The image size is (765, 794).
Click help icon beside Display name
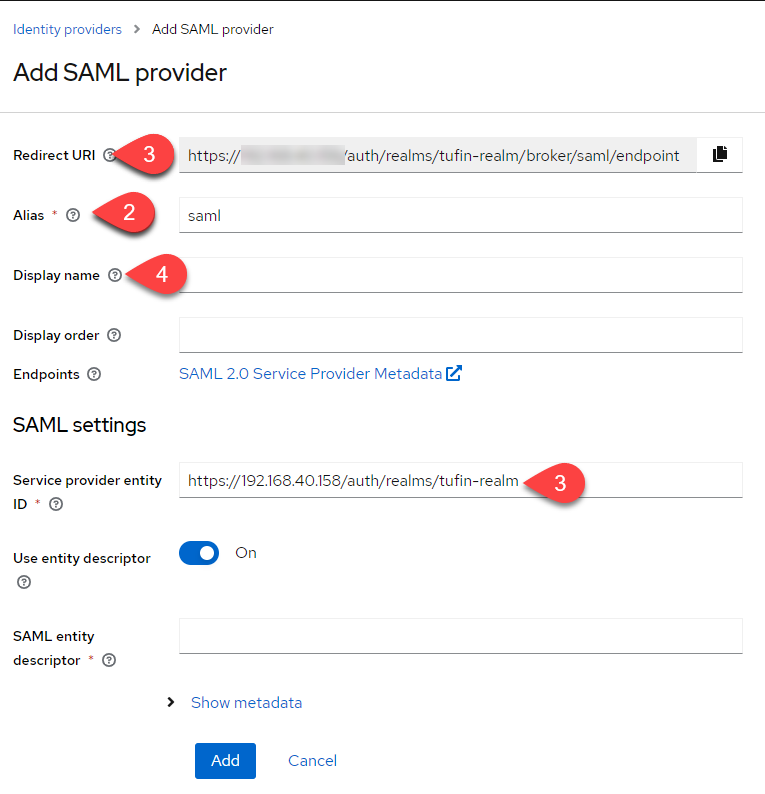114,275
